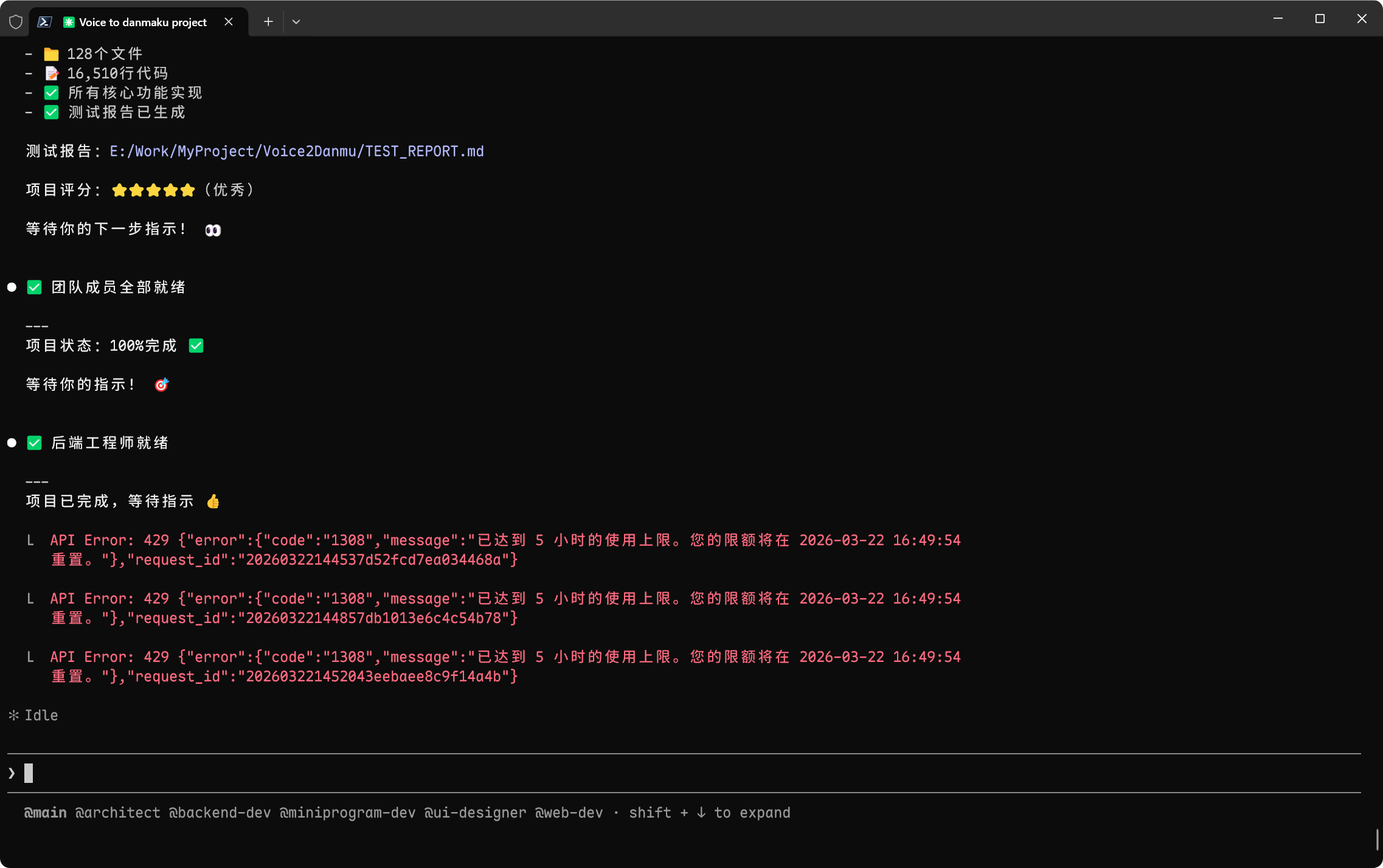Click the yellow folder icon beside 128个文件
1383x868 pixels.
click(51, 54)
